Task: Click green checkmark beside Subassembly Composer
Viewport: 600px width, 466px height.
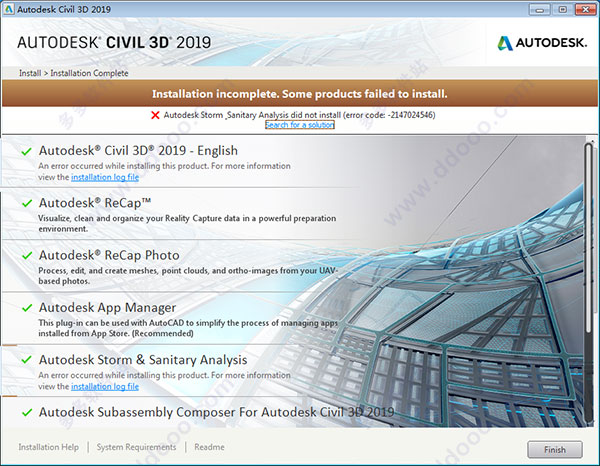Action: pyautogui.click(x=26, y=412)
